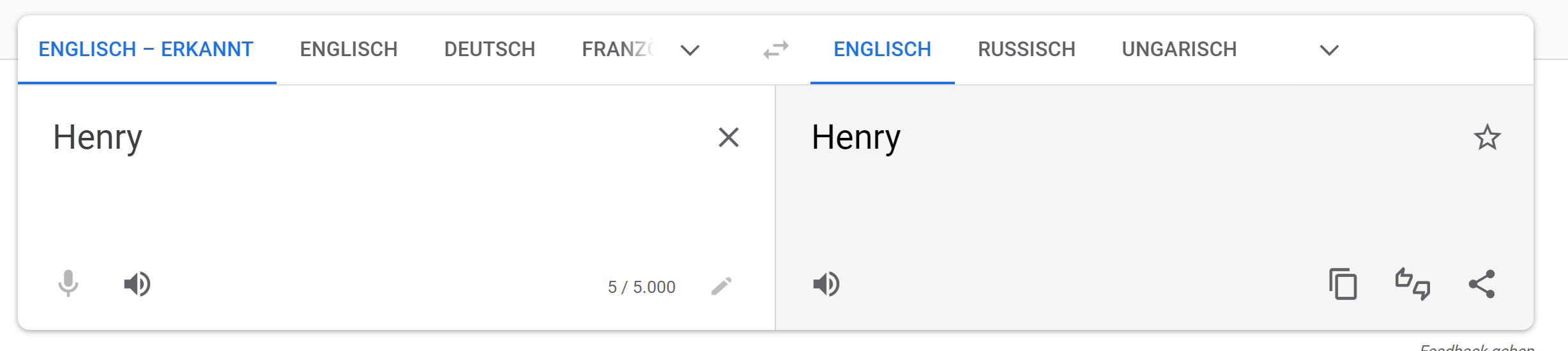Swap source and target languages
Viewport: 1568px width, 351px height.
776,50
